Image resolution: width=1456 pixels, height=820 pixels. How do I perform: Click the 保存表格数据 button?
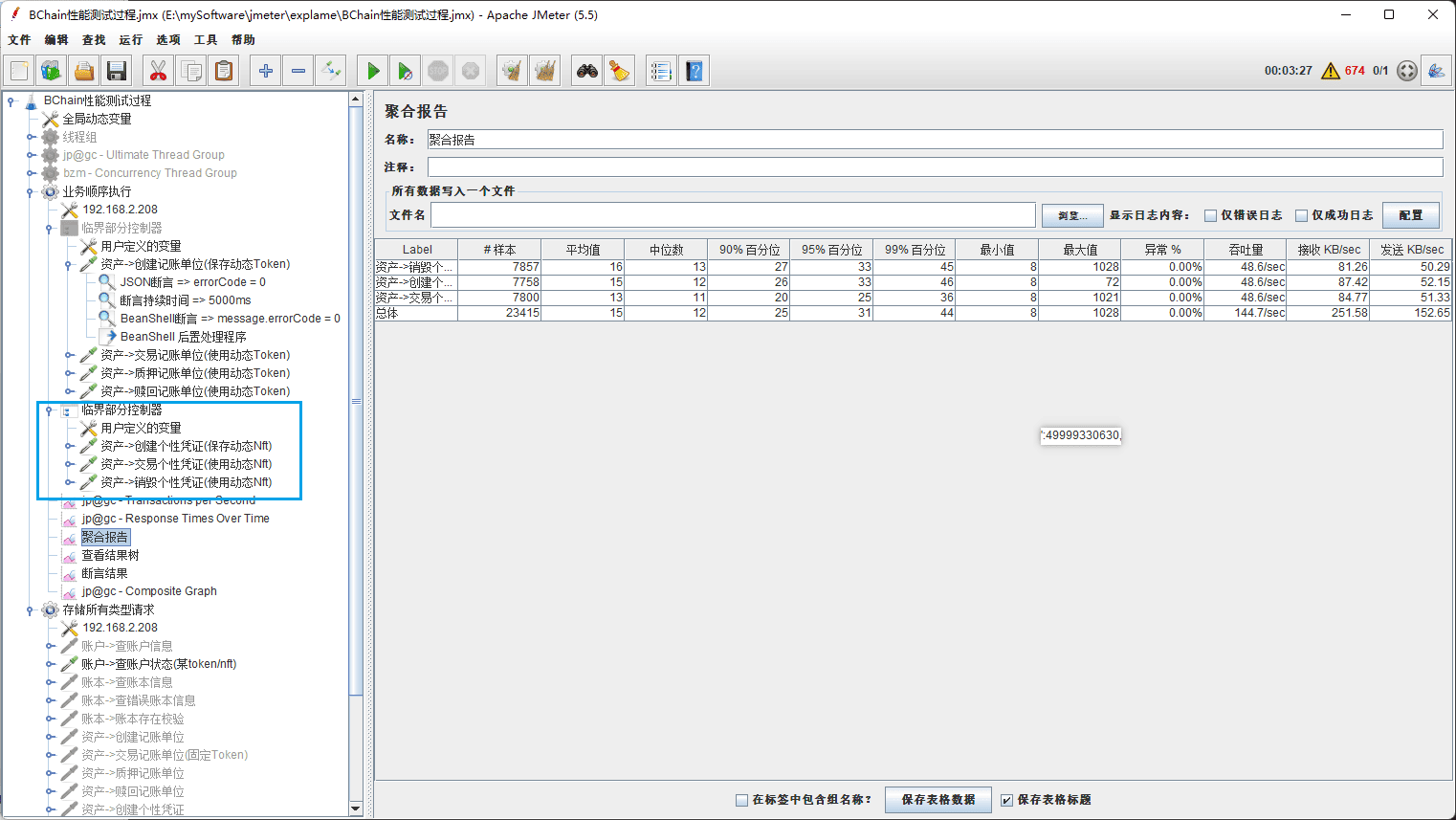point(938,800)
